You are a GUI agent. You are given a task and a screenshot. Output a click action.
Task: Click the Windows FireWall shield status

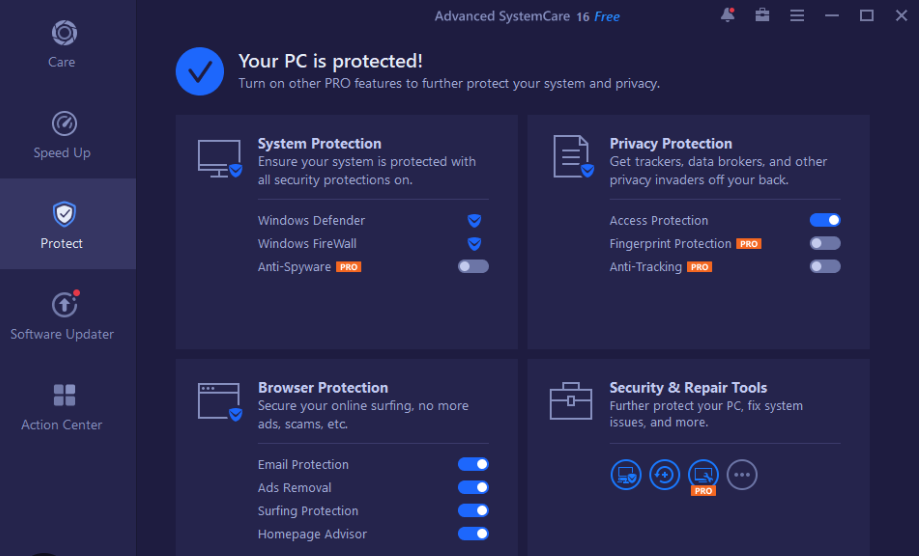(474, 243)
